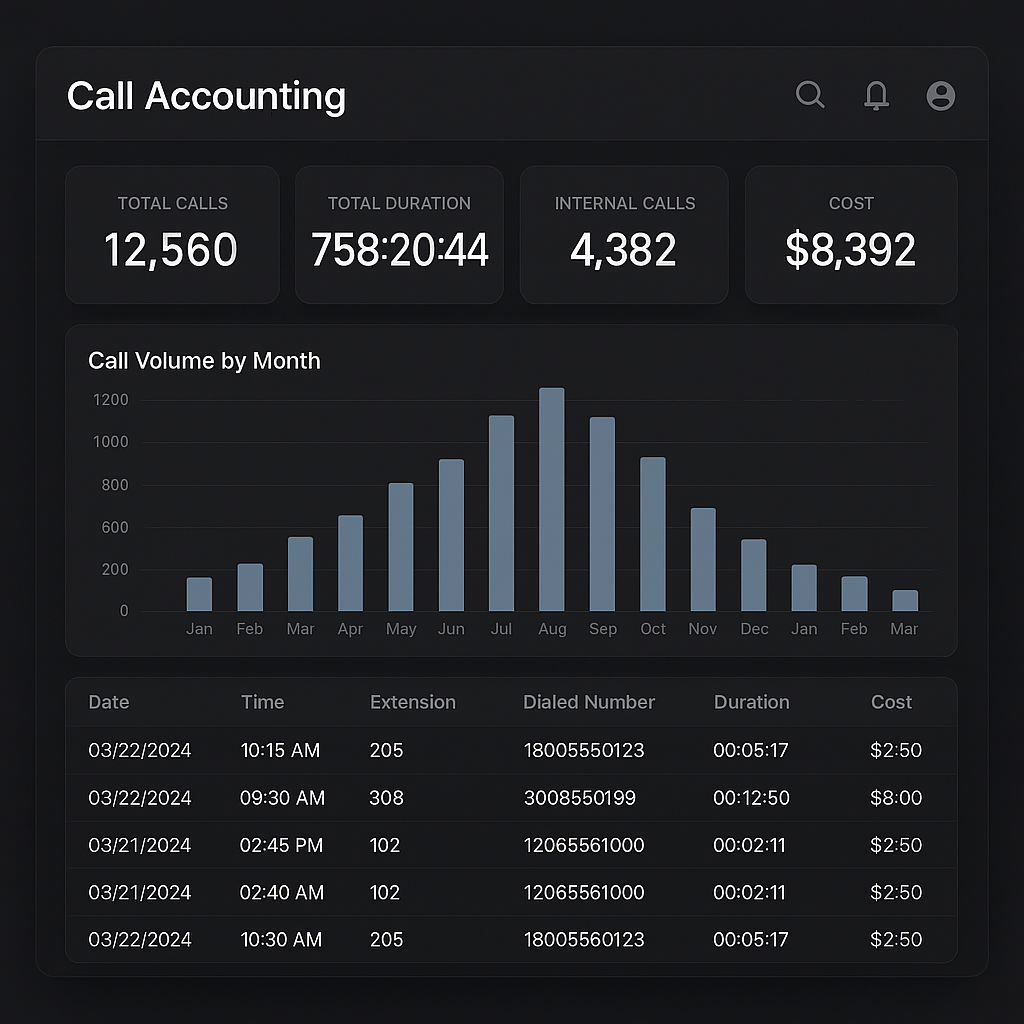
Task: Click the notifications bell icon
Action: tap(876, 95)
